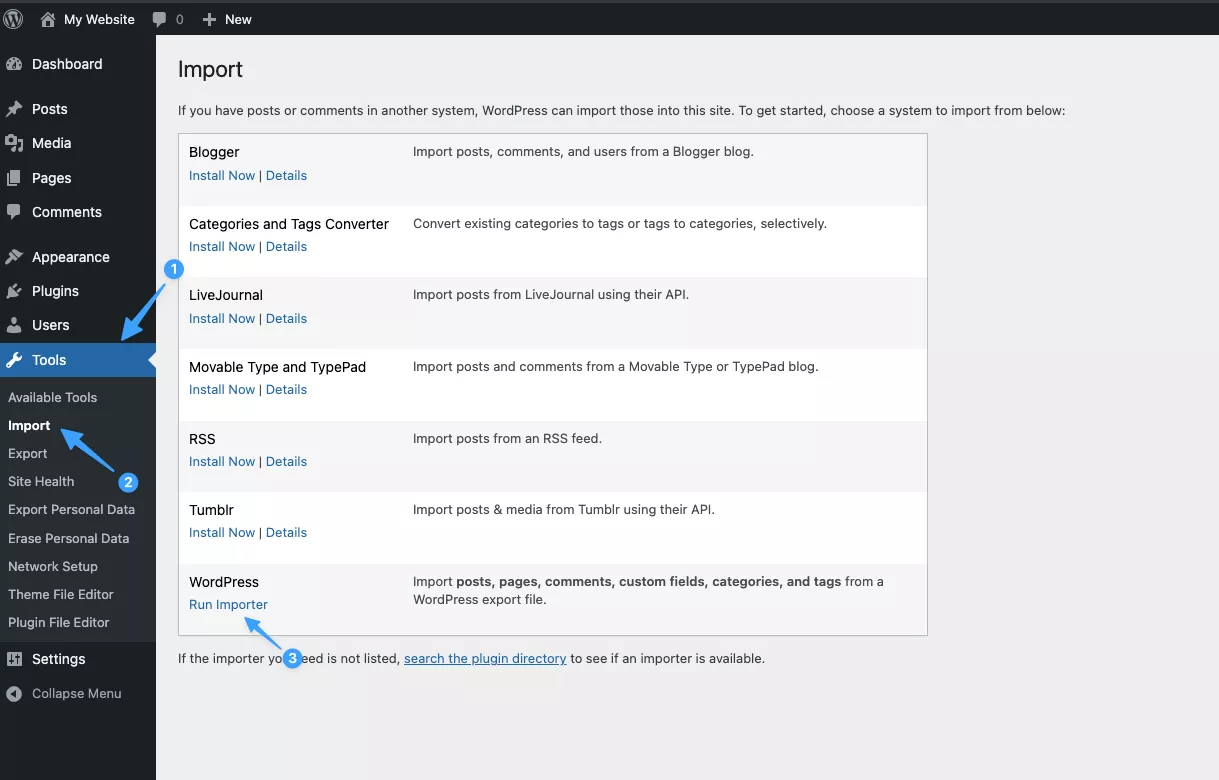1219x780 pixels.
Task: Open Site Health submenu item
Action: 41,481
